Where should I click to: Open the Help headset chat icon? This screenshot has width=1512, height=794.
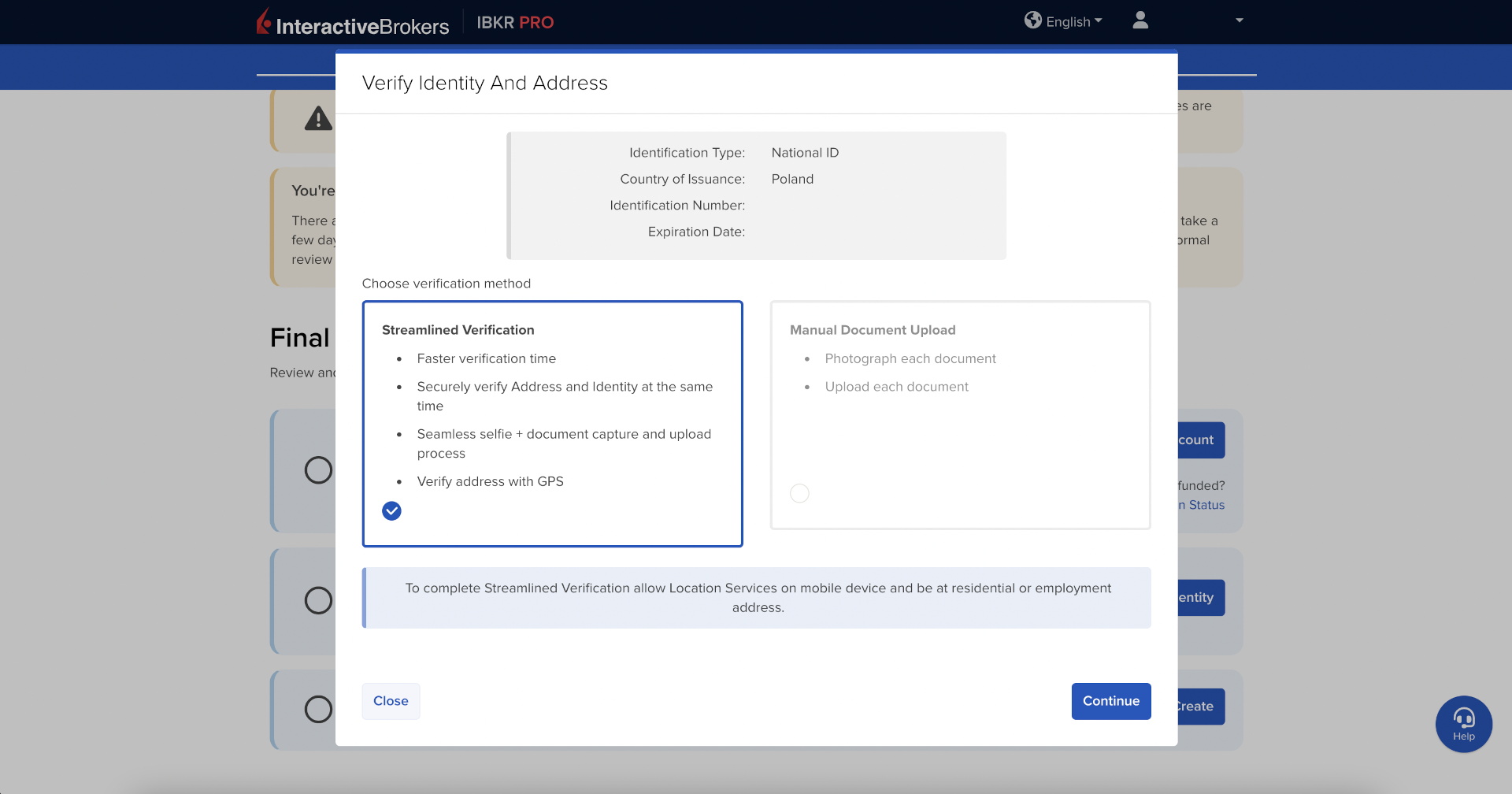[1463, 723]
